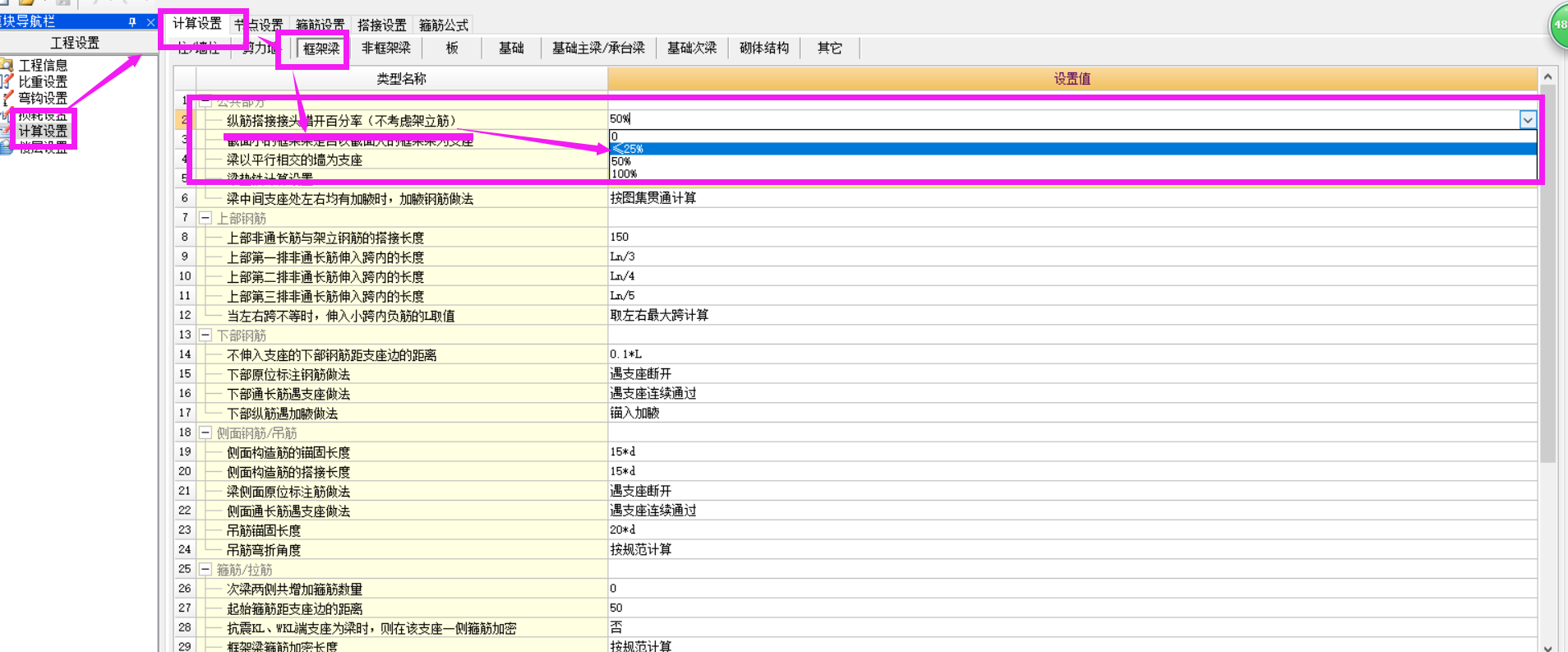Choose 100% in the dropdown list
The image size is (1568, 652).
point(1072,173)
